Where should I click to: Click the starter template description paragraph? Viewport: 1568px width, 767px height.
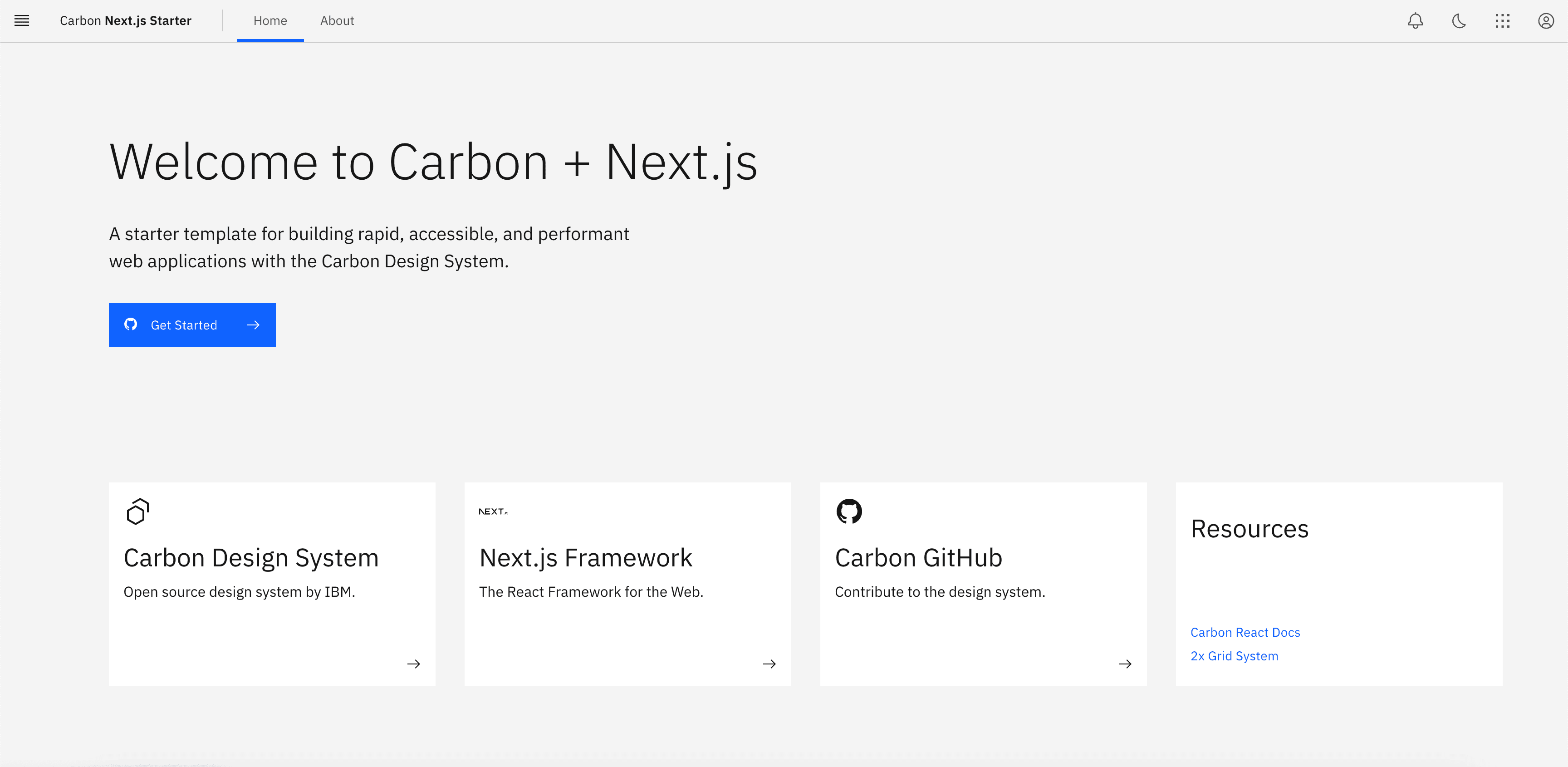pos(369,247)
